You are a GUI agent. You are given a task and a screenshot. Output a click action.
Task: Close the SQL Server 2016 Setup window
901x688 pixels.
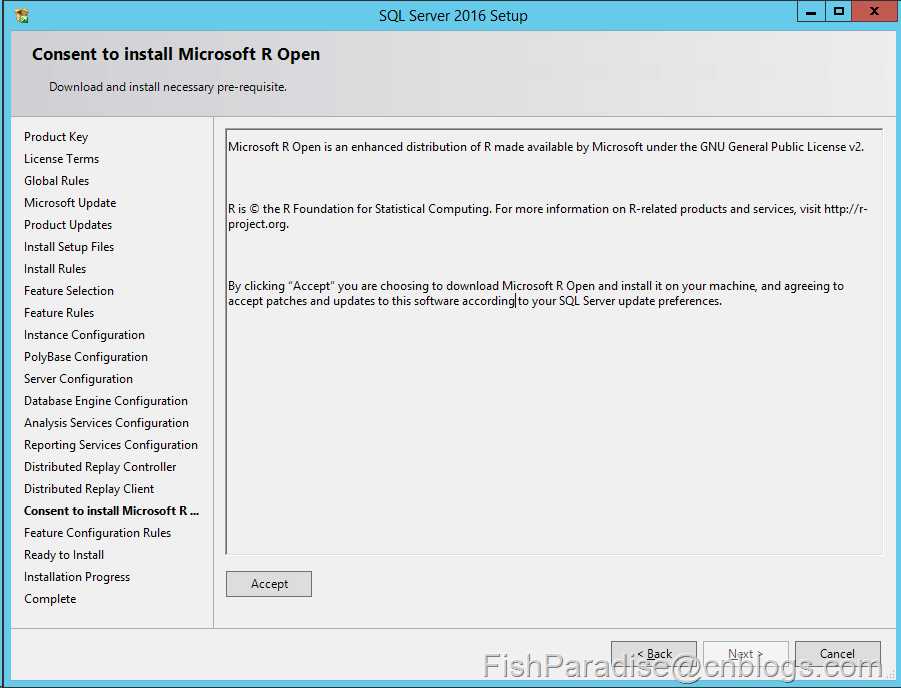tap(875, 11)
